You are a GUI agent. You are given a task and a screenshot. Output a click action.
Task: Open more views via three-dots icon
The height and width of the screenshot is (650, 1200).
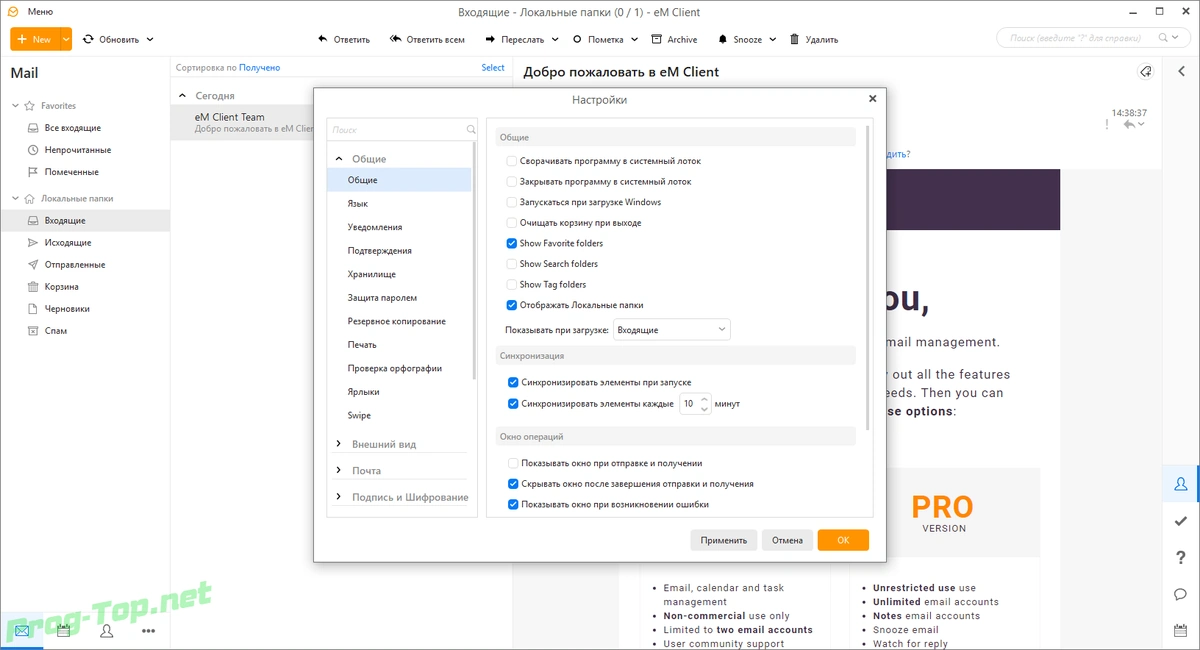pos(148,631)
